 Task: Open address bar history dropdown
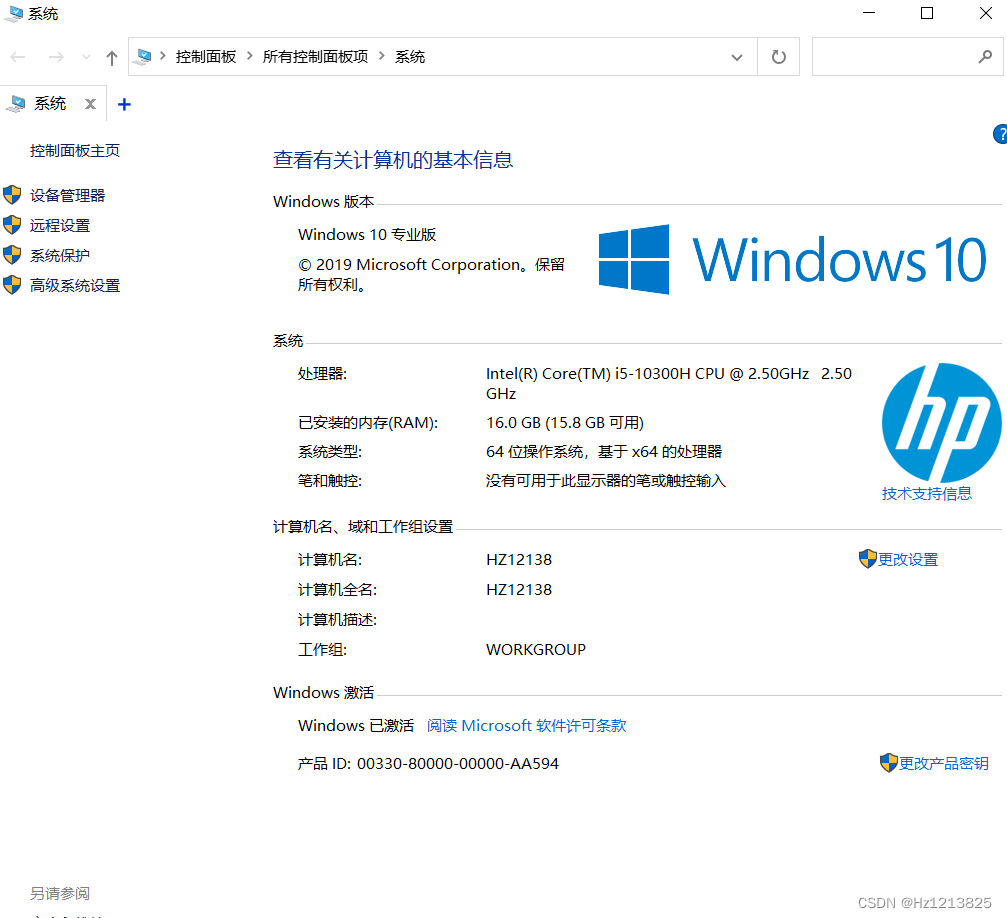[x=737, y=57]
